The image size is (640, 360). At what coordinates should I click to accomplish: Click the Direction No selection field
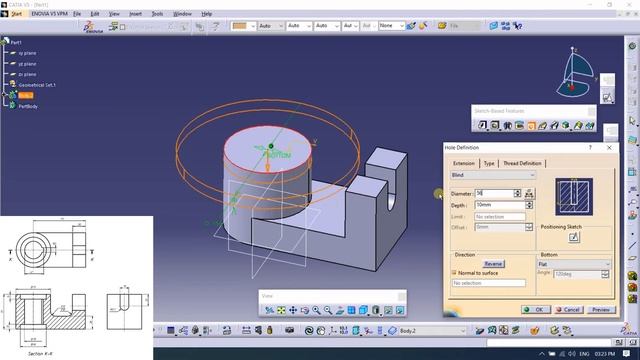[x=489, y=283]
